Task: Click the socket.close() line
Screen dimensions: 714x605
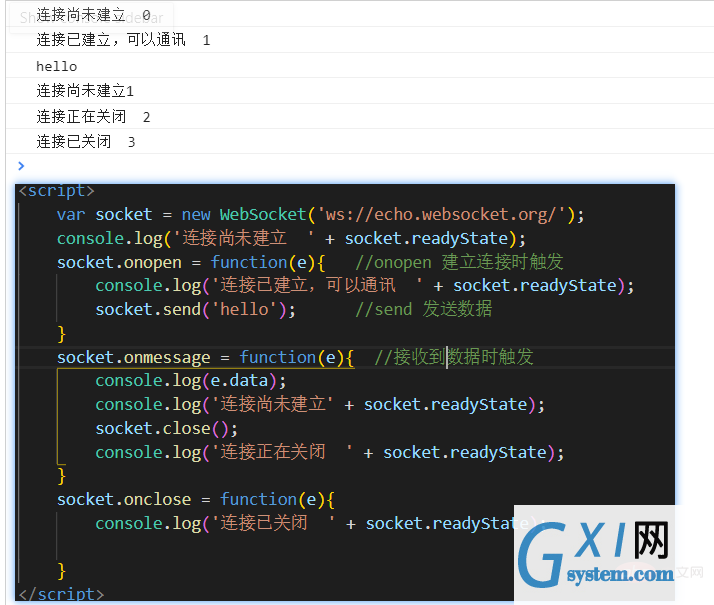Action: click(x=166, y=428)
